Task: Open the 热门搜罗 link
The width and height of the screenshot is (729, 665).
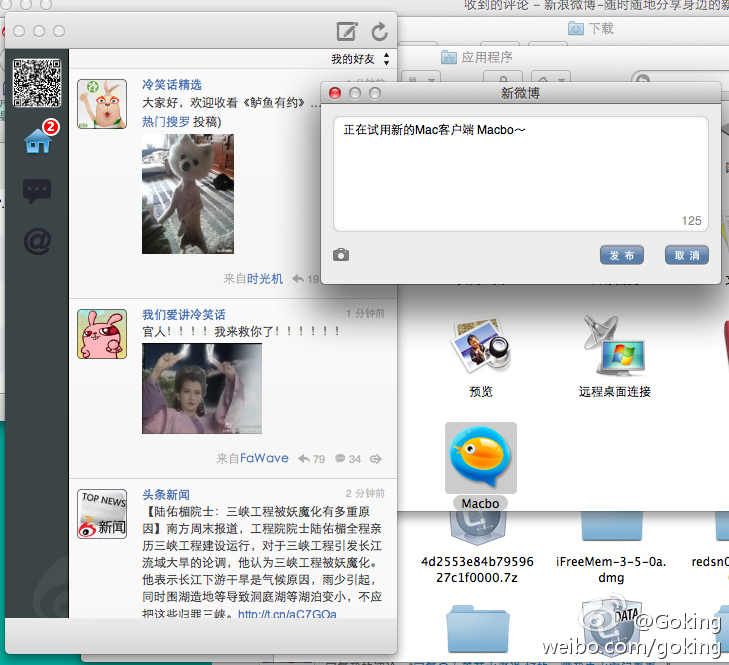Action: pos(166,122)
